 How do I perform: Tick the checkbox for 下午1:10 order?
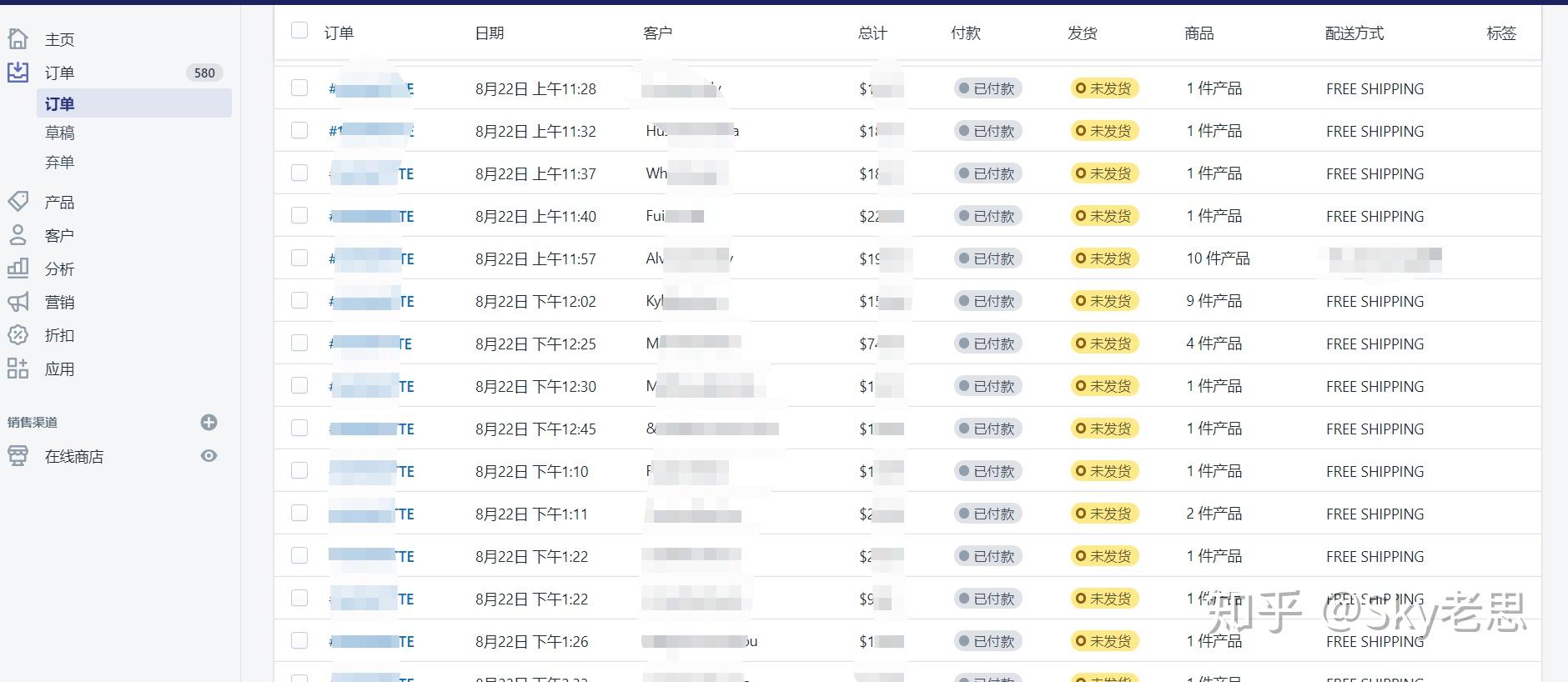(x=299, y=470)
